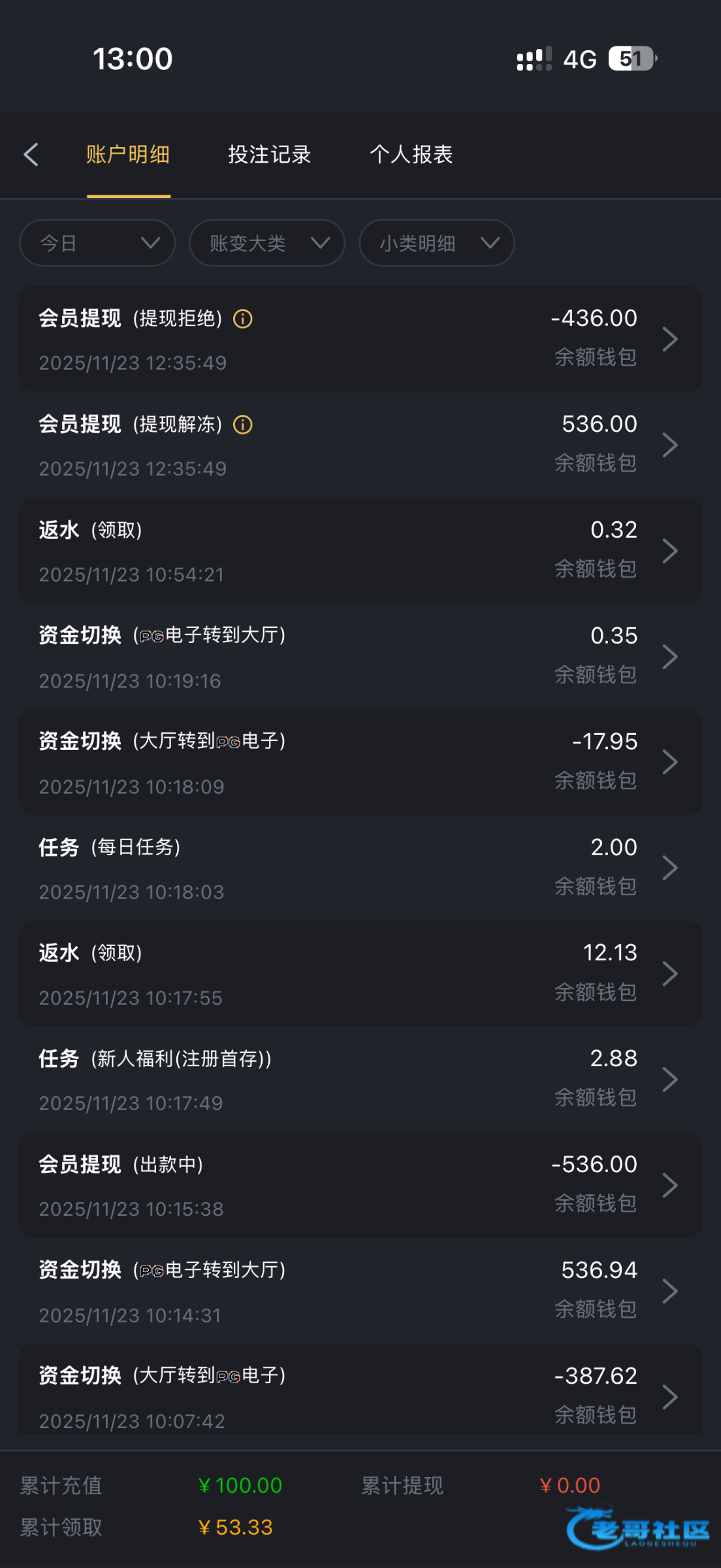Tap info icon beside 提现拒绝
Viewport: 721px width, 1568px height.
coord(243,319)
